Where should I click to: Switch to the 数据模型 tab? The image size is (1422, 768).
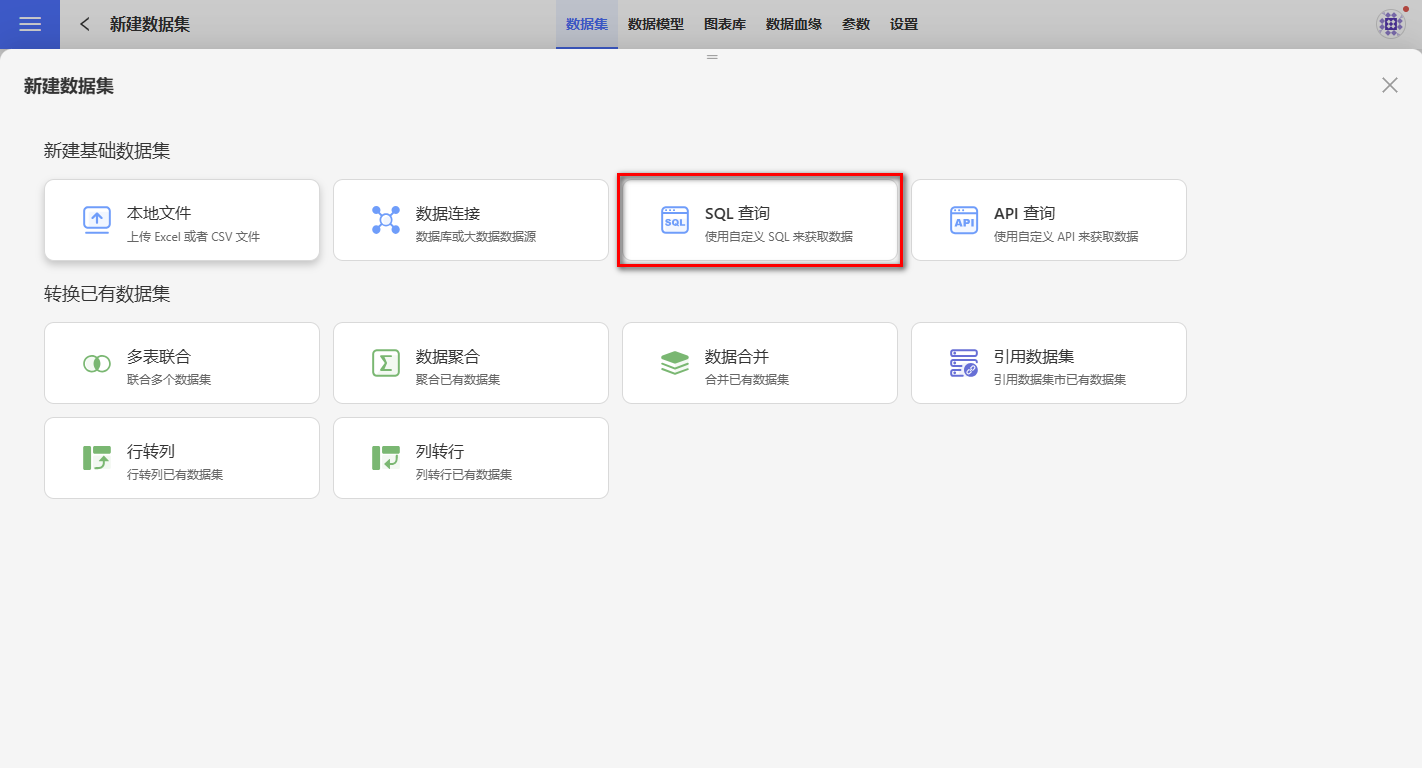point(656,24)
